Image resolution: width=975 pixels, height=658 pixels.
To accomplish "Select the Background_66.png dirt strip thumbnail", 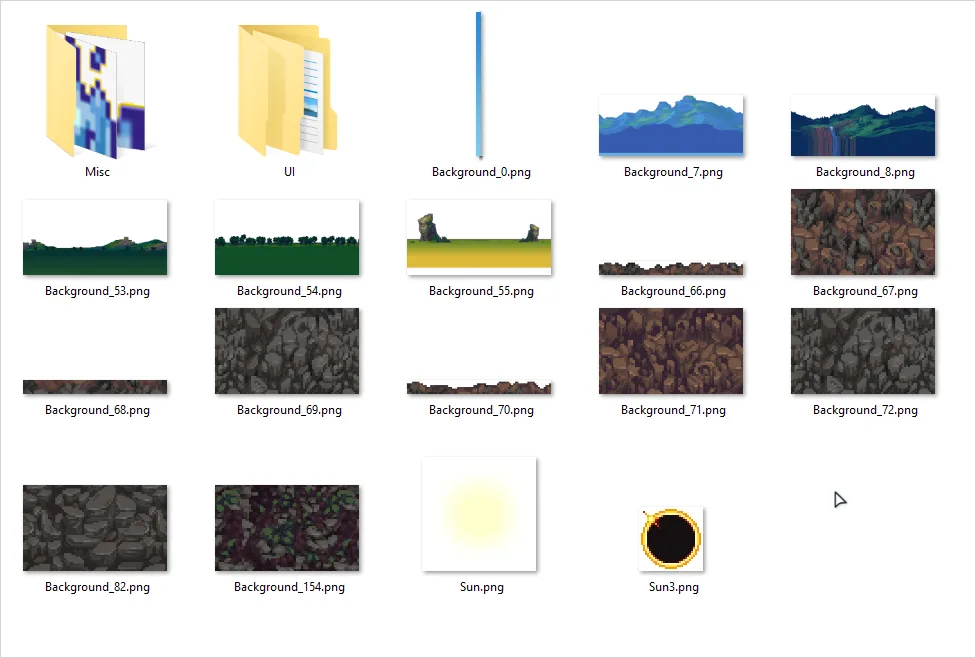I will (x=671, y=268).
